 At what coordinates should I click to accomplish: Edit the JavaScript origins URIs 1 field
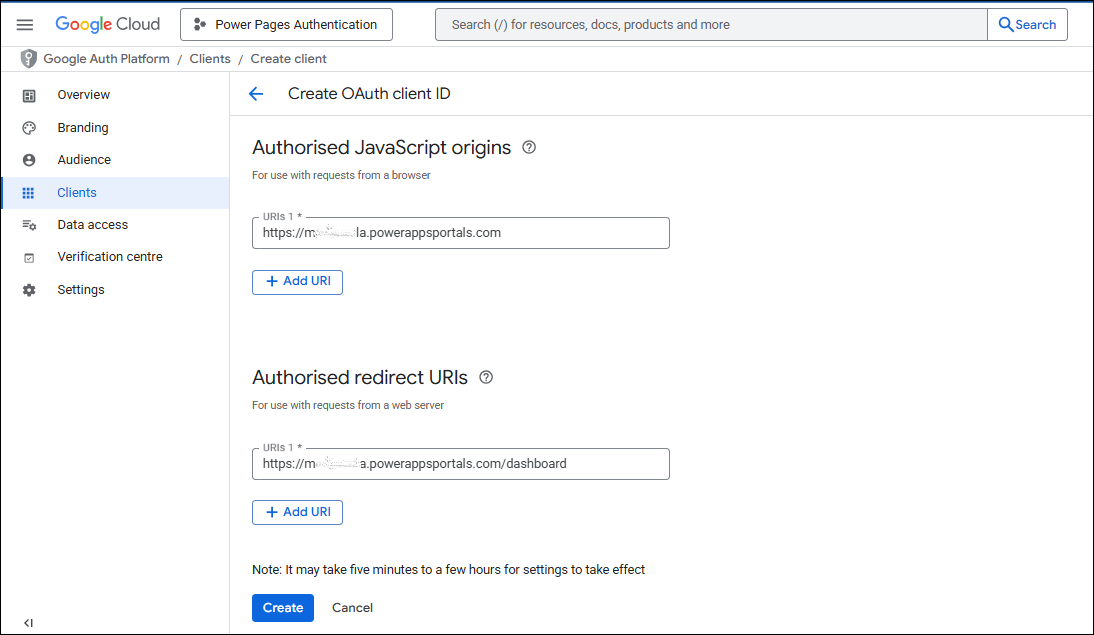pos(460,233)
